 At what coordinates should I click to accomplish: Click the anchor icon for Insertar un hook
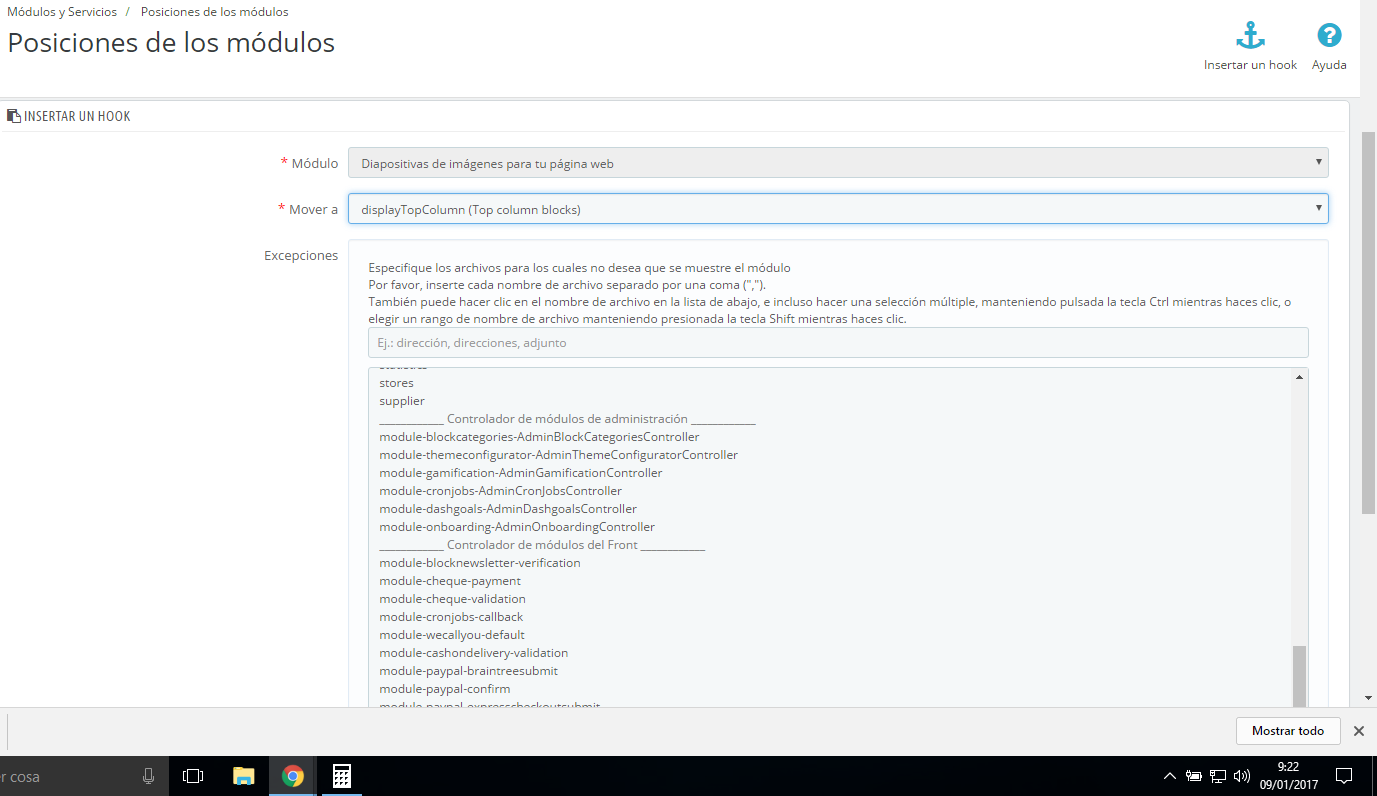click(x=1250, y=36)
